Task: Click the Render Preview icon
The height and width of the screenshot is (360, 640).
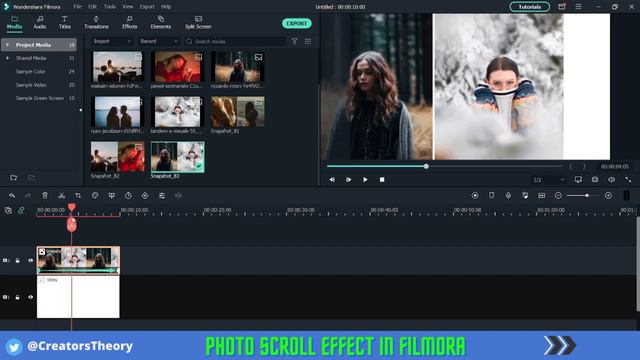Action: coord(475,196)
